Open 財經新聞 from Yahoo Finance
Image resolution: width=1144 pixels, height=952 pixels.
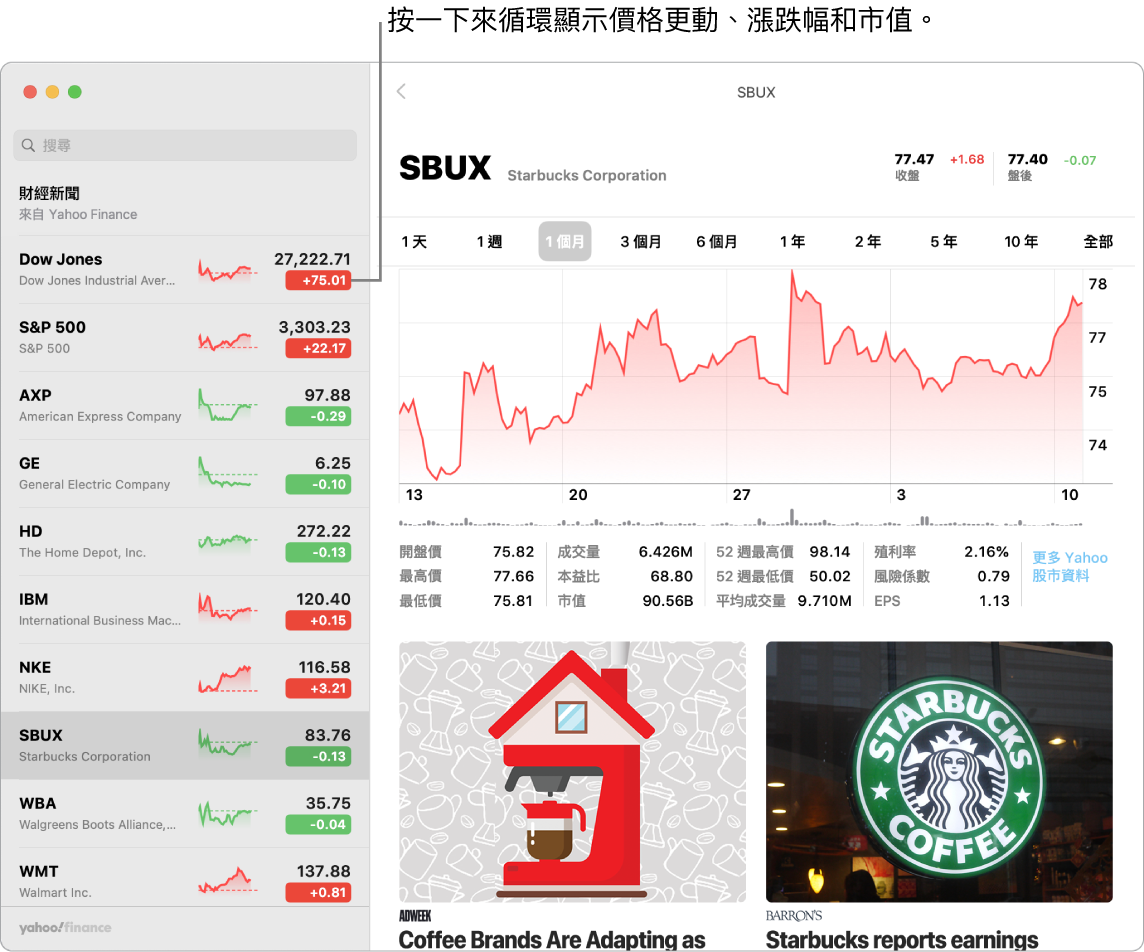[185, 203]
